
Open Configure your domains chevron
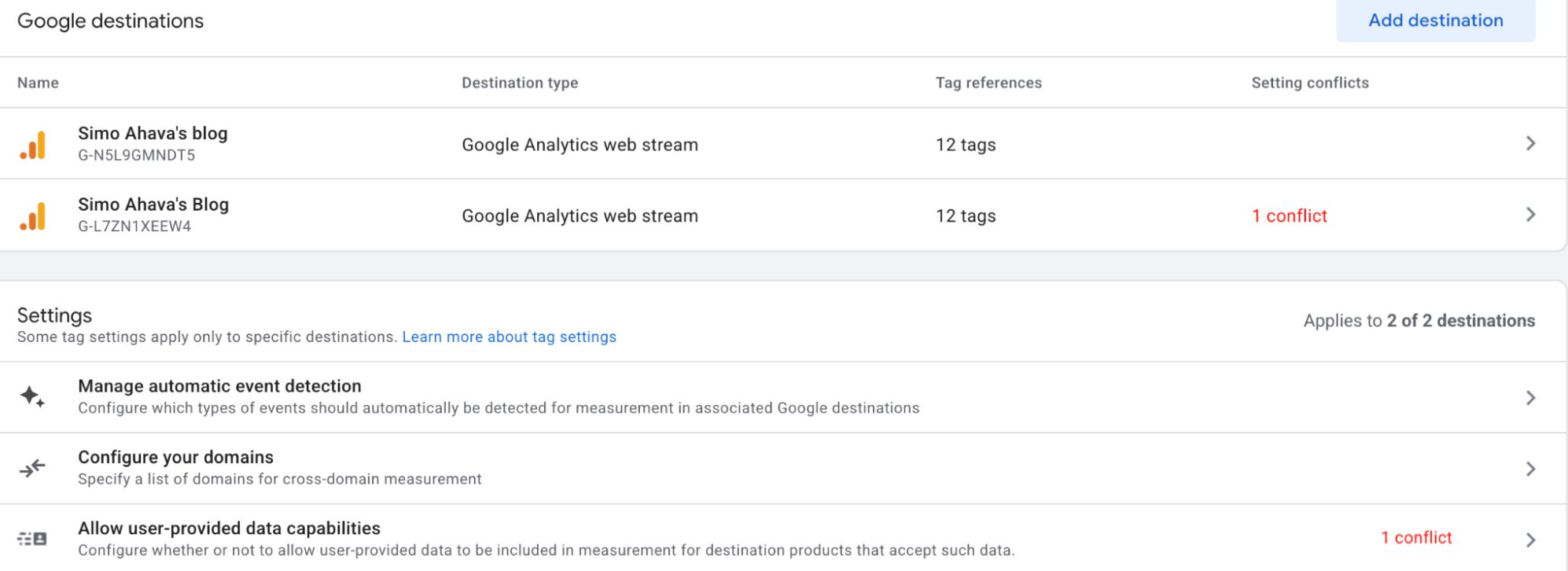[x=1530, y=469]
